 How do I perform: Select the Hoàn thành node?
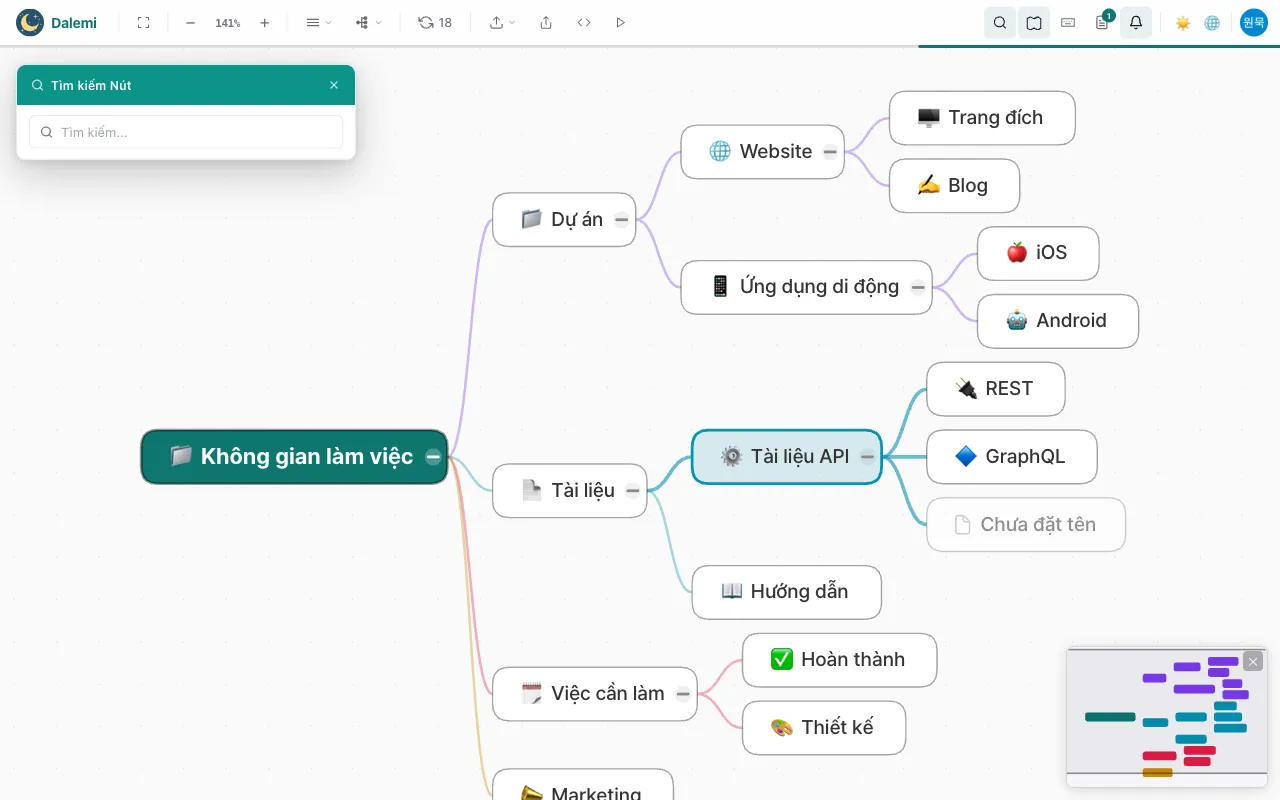click(840, 660)
